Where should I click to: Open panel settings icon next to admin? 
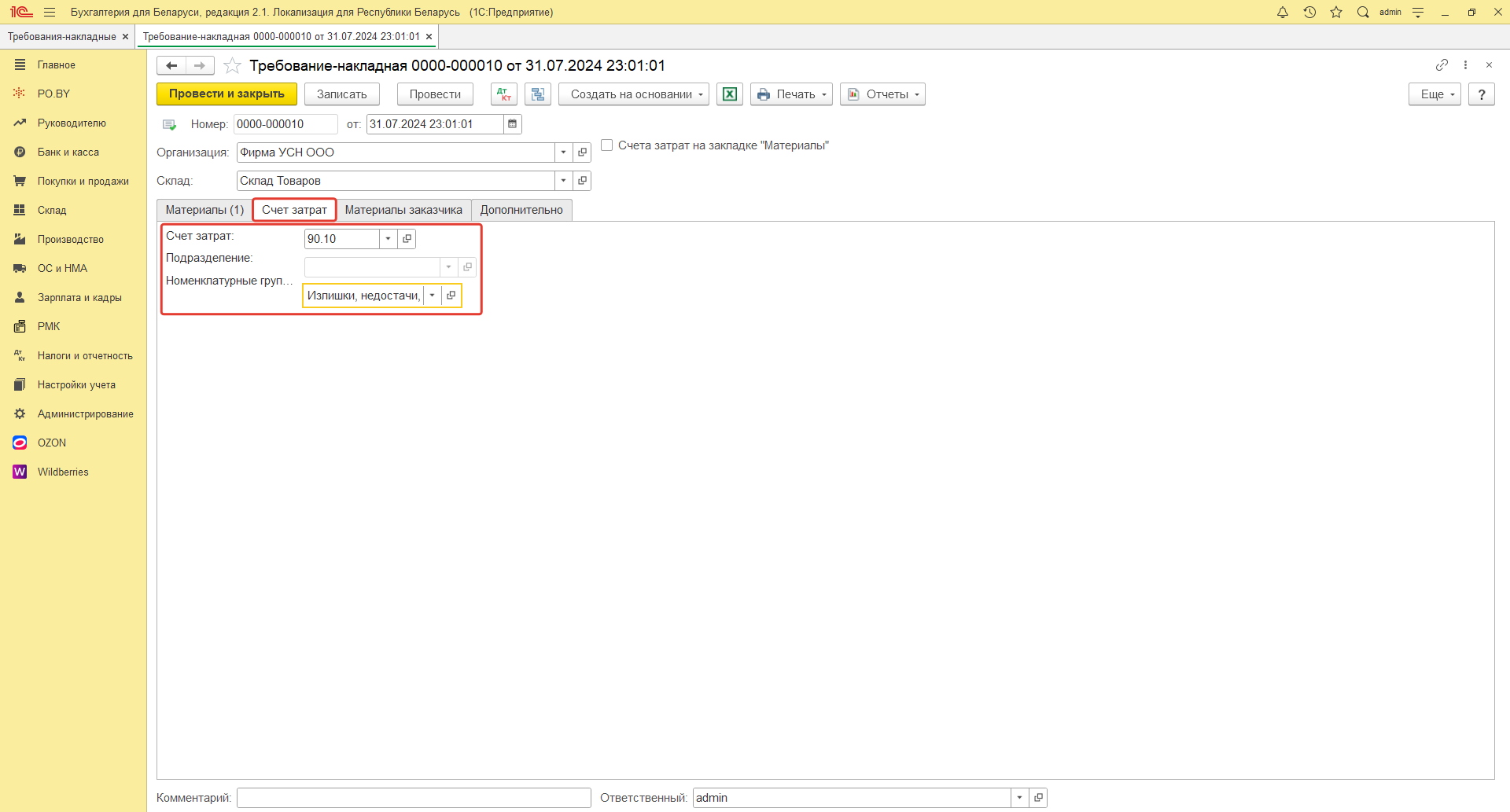point(1418,12)
